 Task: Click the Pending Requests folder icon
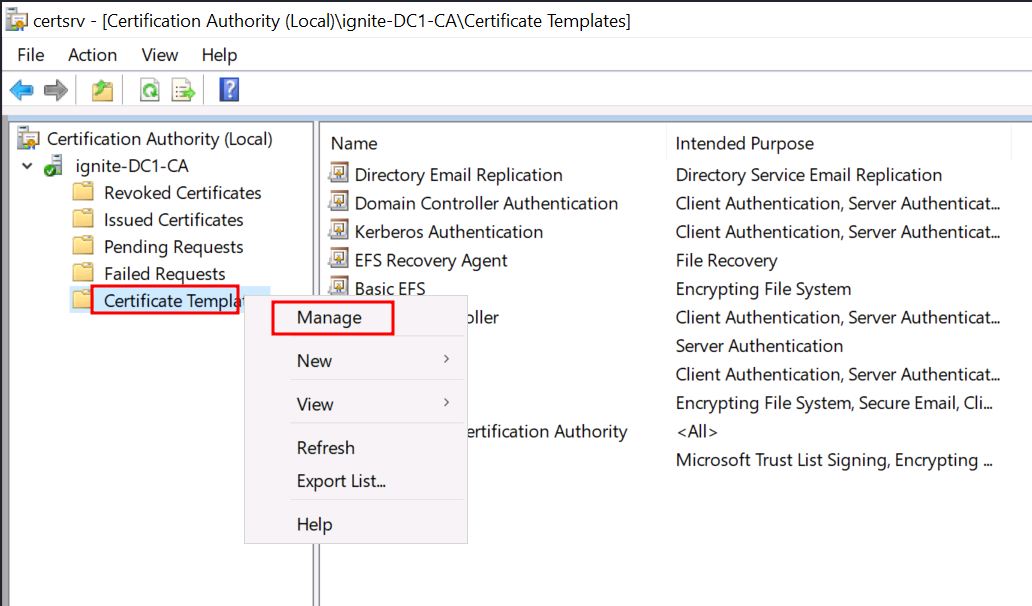[x=83, y=245]
